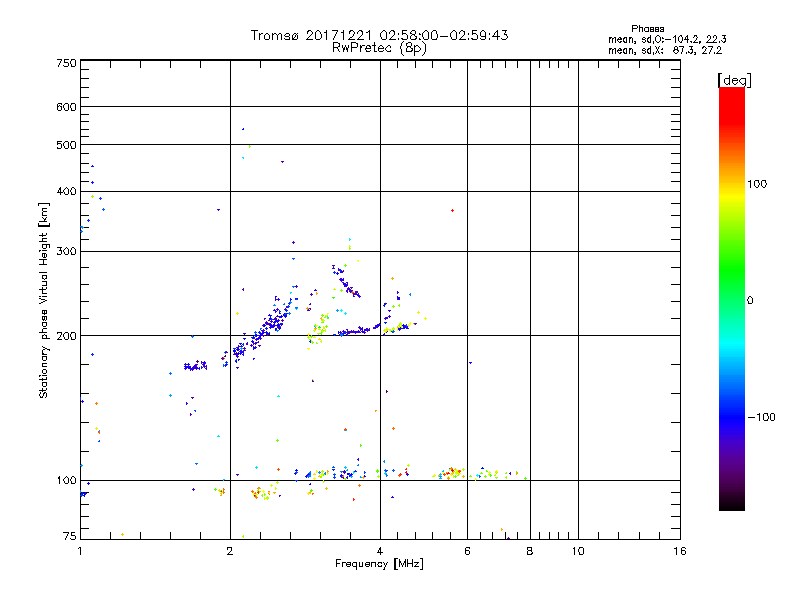Click the x-axis '2' tick label

pyautogui.click(x=230, y=551)
